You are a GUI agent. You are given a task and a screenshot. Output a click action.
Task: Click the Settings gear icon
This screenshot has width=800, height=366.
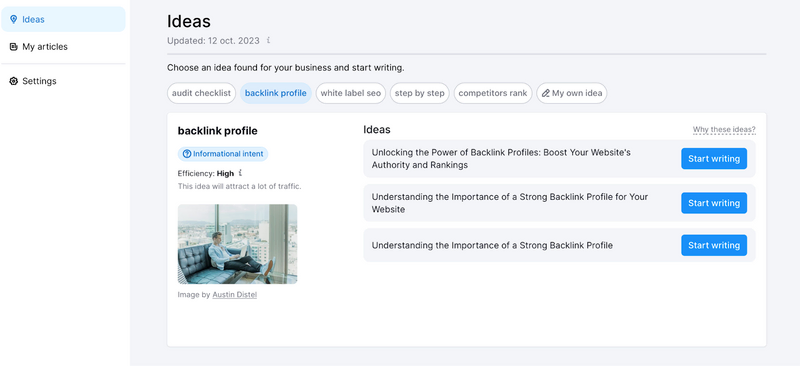pyautogui.click(x=14, y=81)
